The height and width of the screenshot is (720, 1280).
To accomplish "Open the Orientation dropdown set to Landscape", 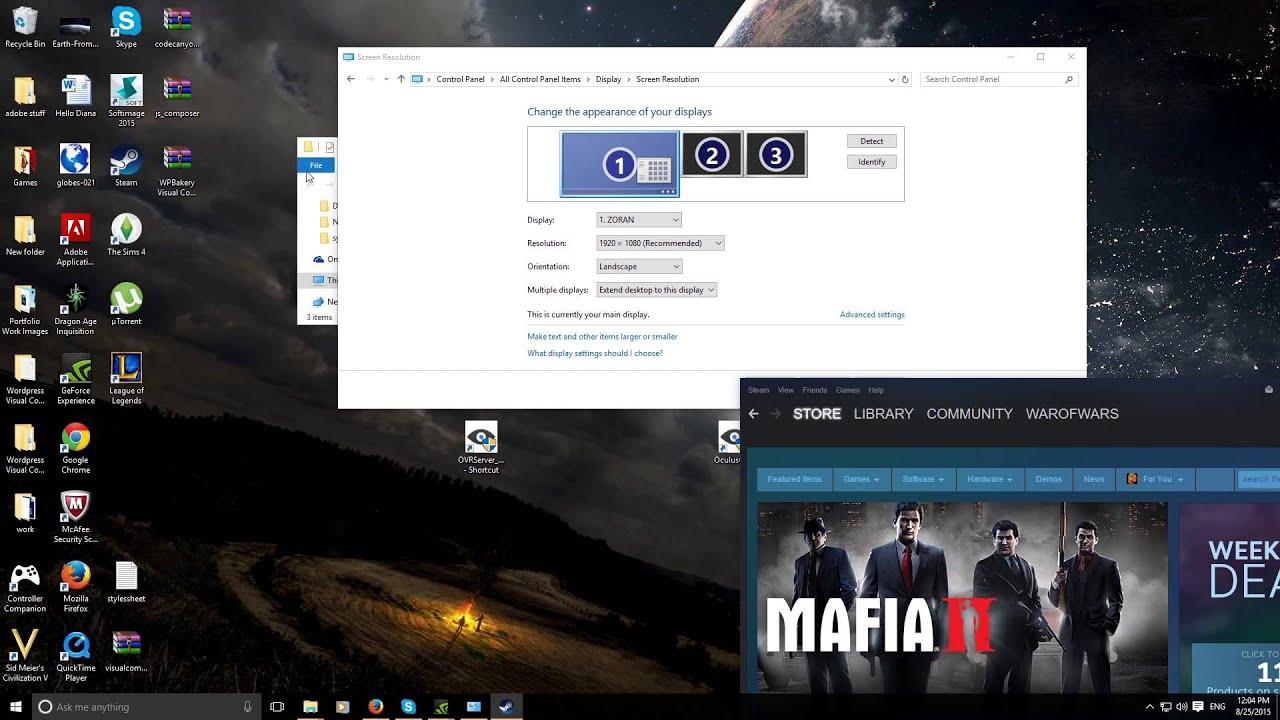I will [x=639, y=266].
